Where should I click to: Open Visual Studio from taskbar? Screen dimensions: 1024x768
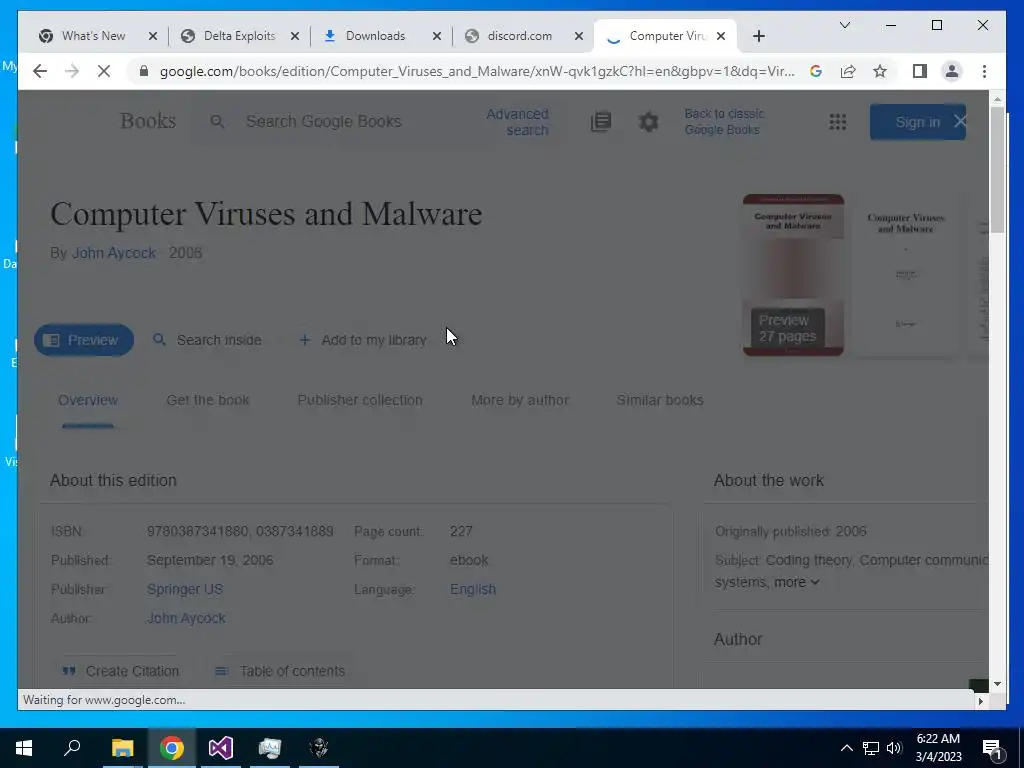(x=221, y=748)
